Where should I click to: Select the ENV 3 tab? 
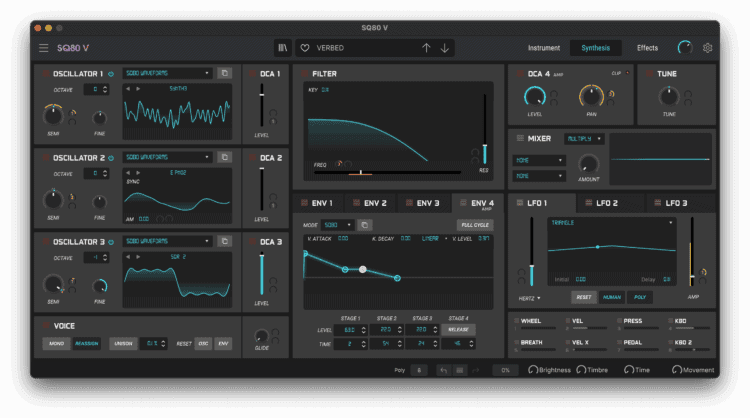423,203
